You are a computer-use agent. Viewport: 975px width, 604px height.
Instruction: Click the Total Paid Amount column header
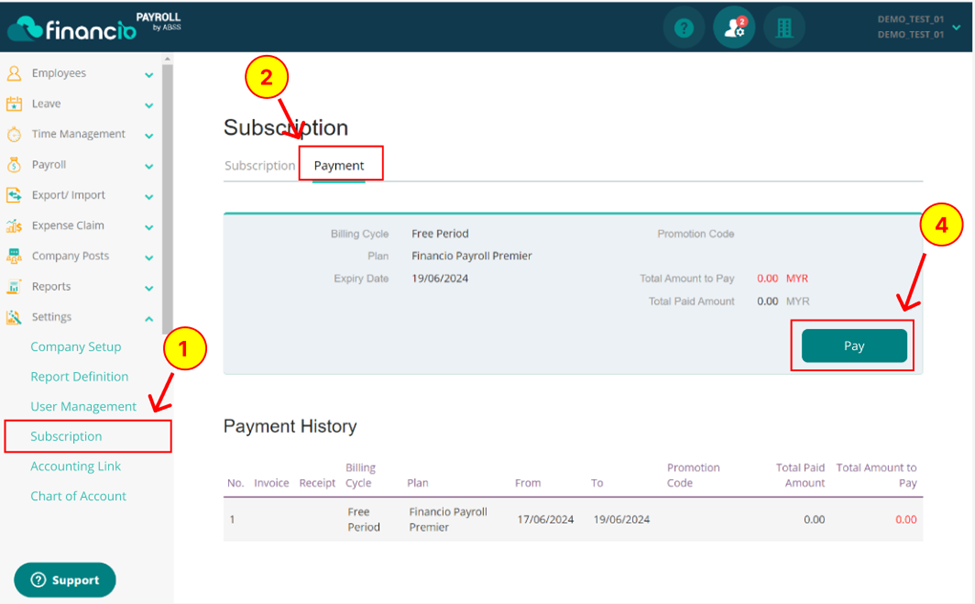point(800,475)
